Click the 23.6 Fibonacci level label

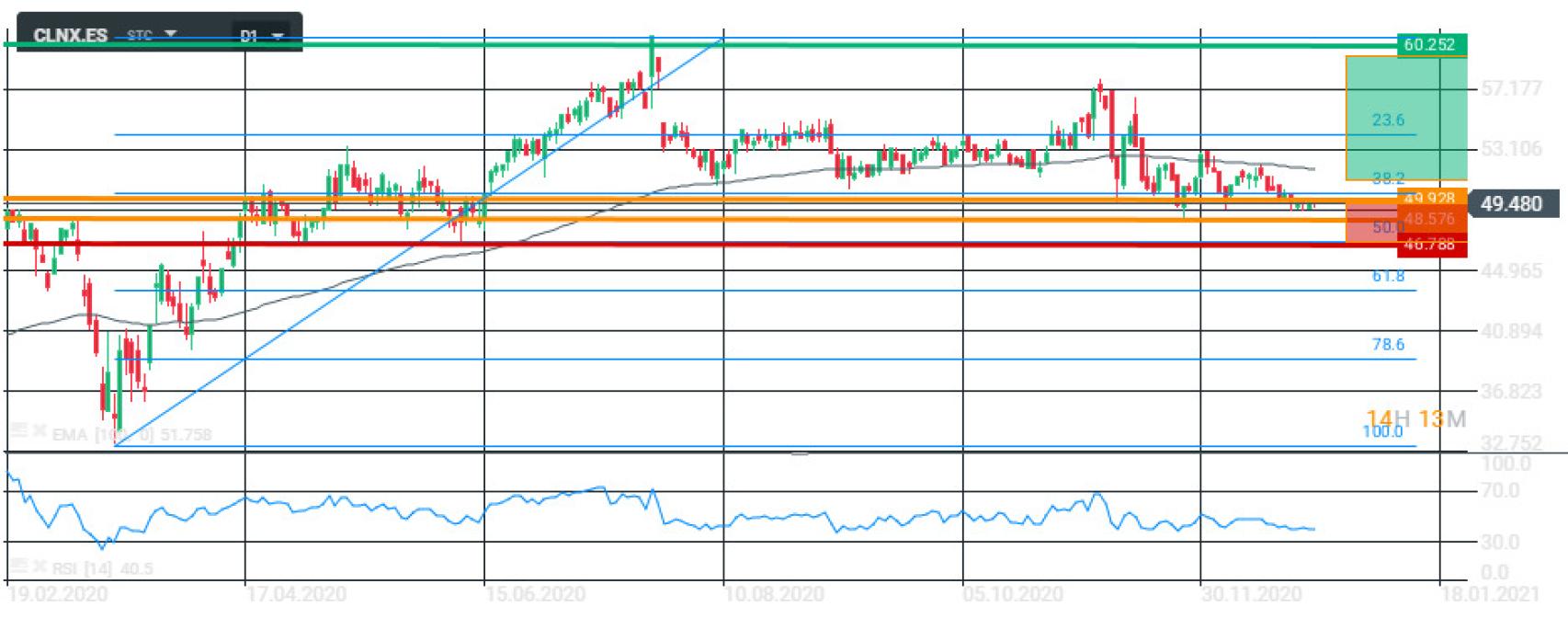[1388, 120]
